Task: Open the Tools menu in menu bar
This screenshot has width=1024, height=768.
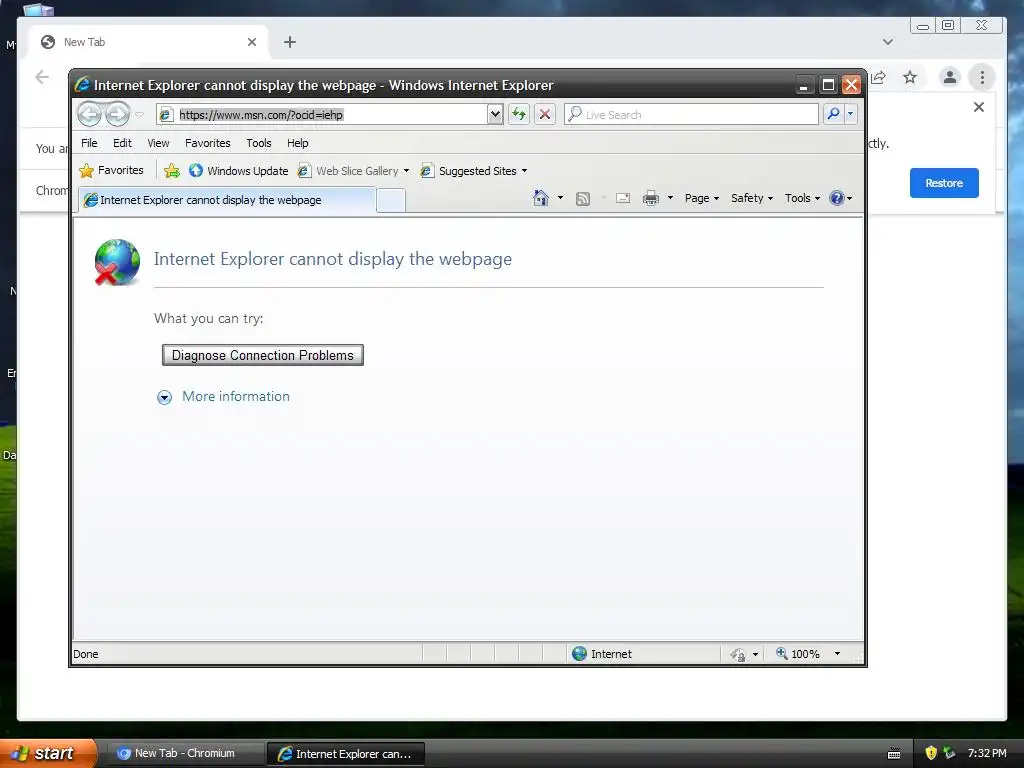Action: (259, 143)
